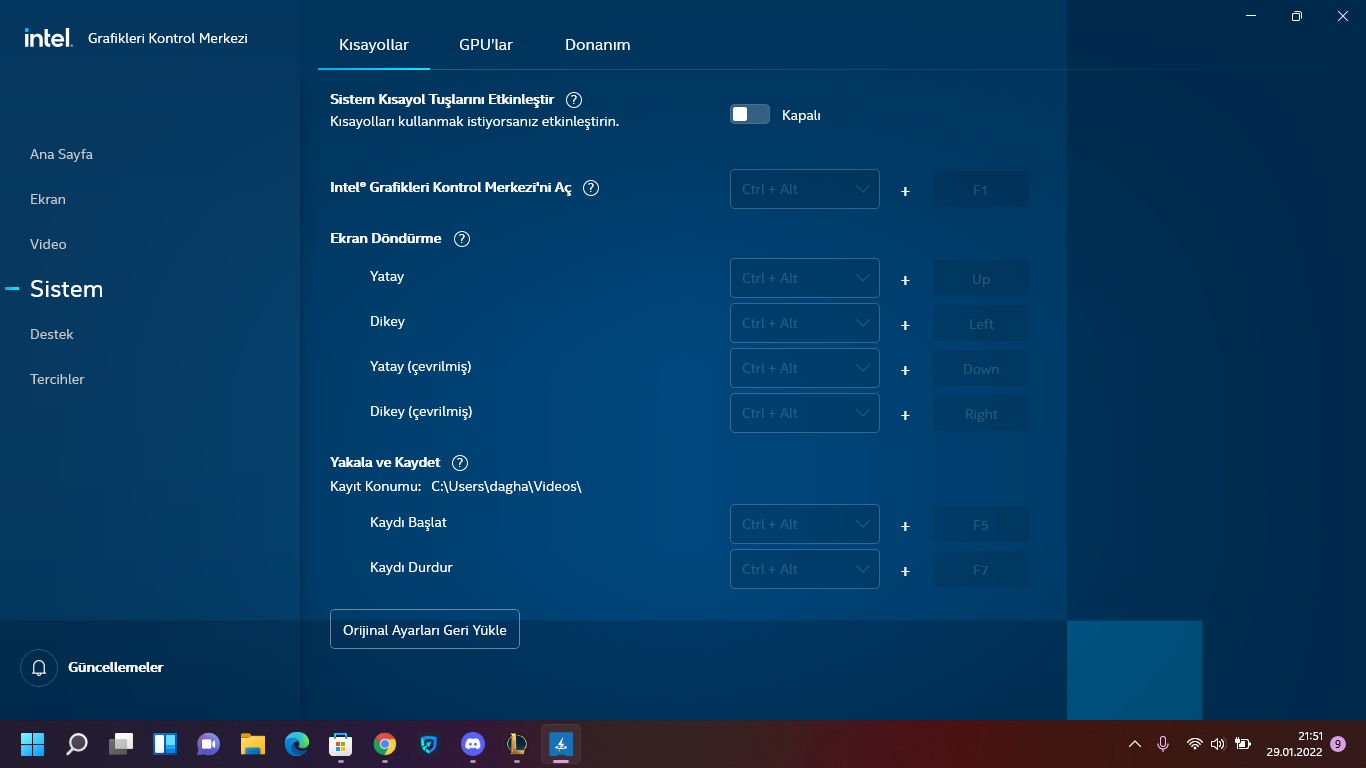Open the notification center badge
This screenshot has height=768, width=1366.
coord(1338,744)
